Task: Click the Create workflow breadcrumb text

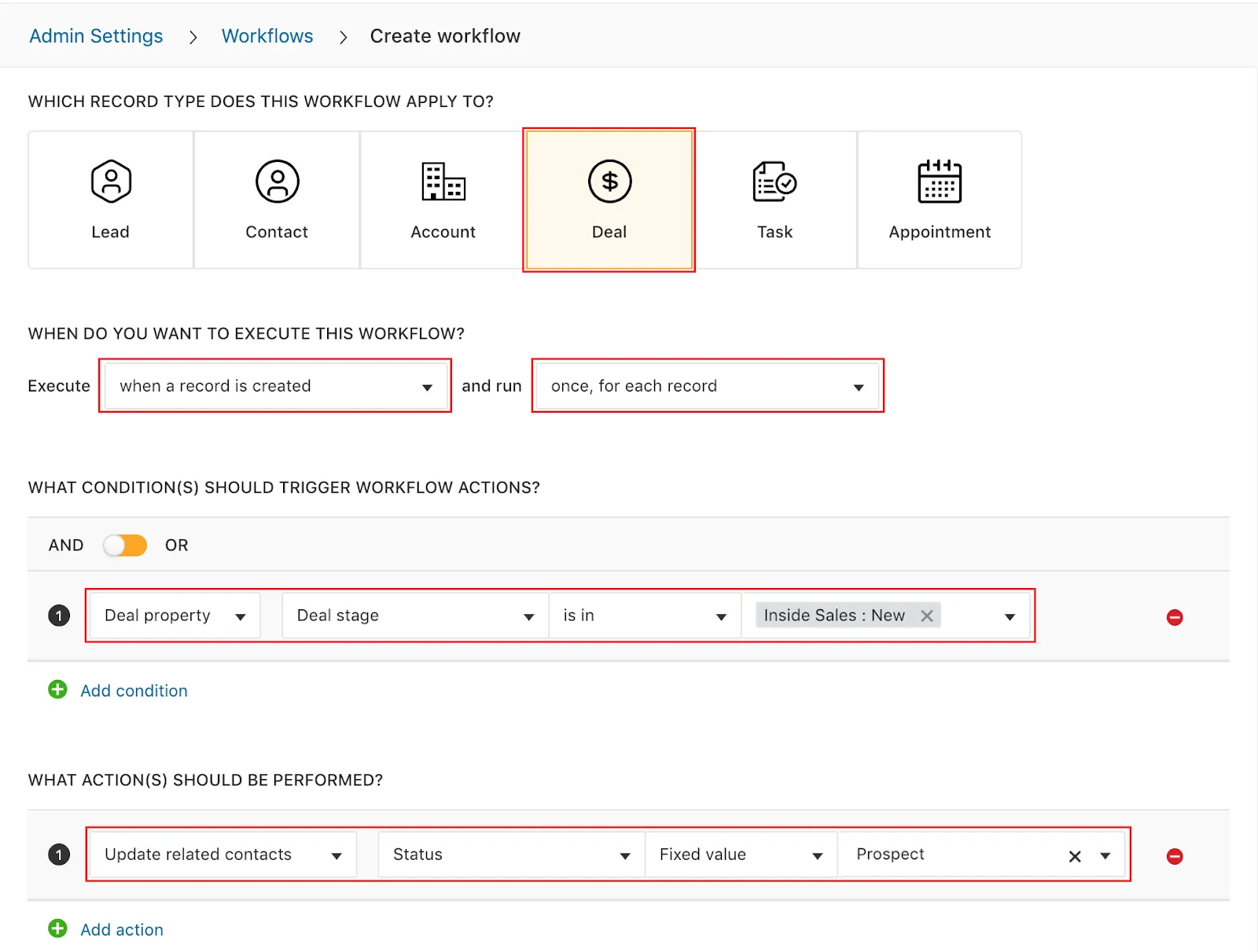Action: (x=445, y=36)
